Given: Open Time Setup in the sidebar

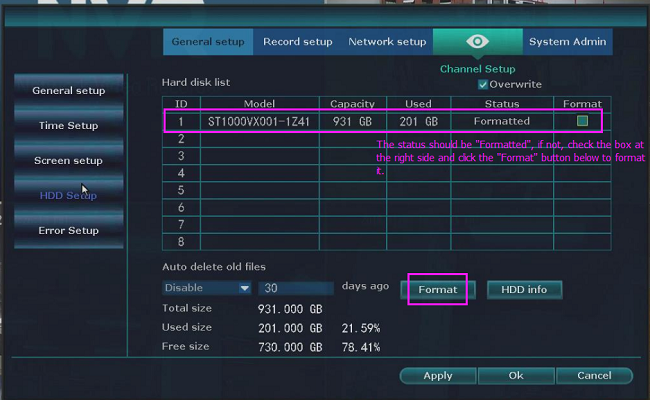Looking at the screenshot, I should (x=69, y=125).
